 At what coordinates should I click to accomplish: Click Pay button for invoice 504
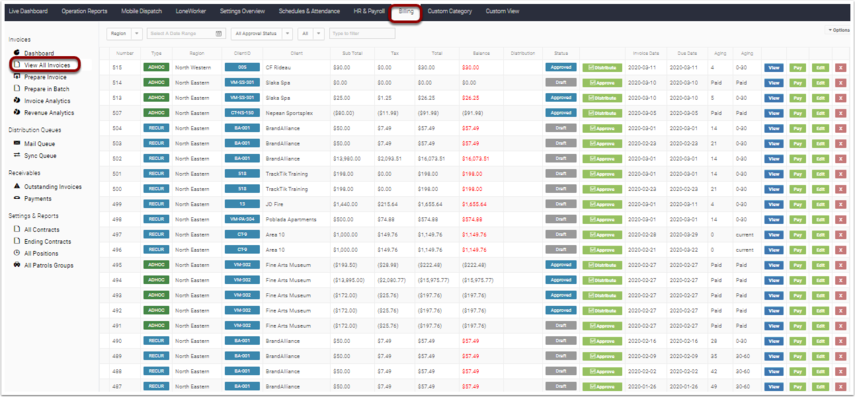(x=797, y=128)
